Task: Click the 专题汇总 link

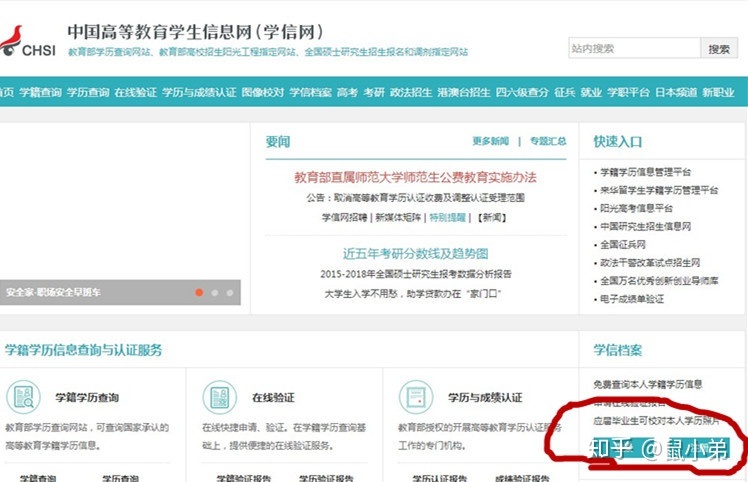Action: pos(548,141)
